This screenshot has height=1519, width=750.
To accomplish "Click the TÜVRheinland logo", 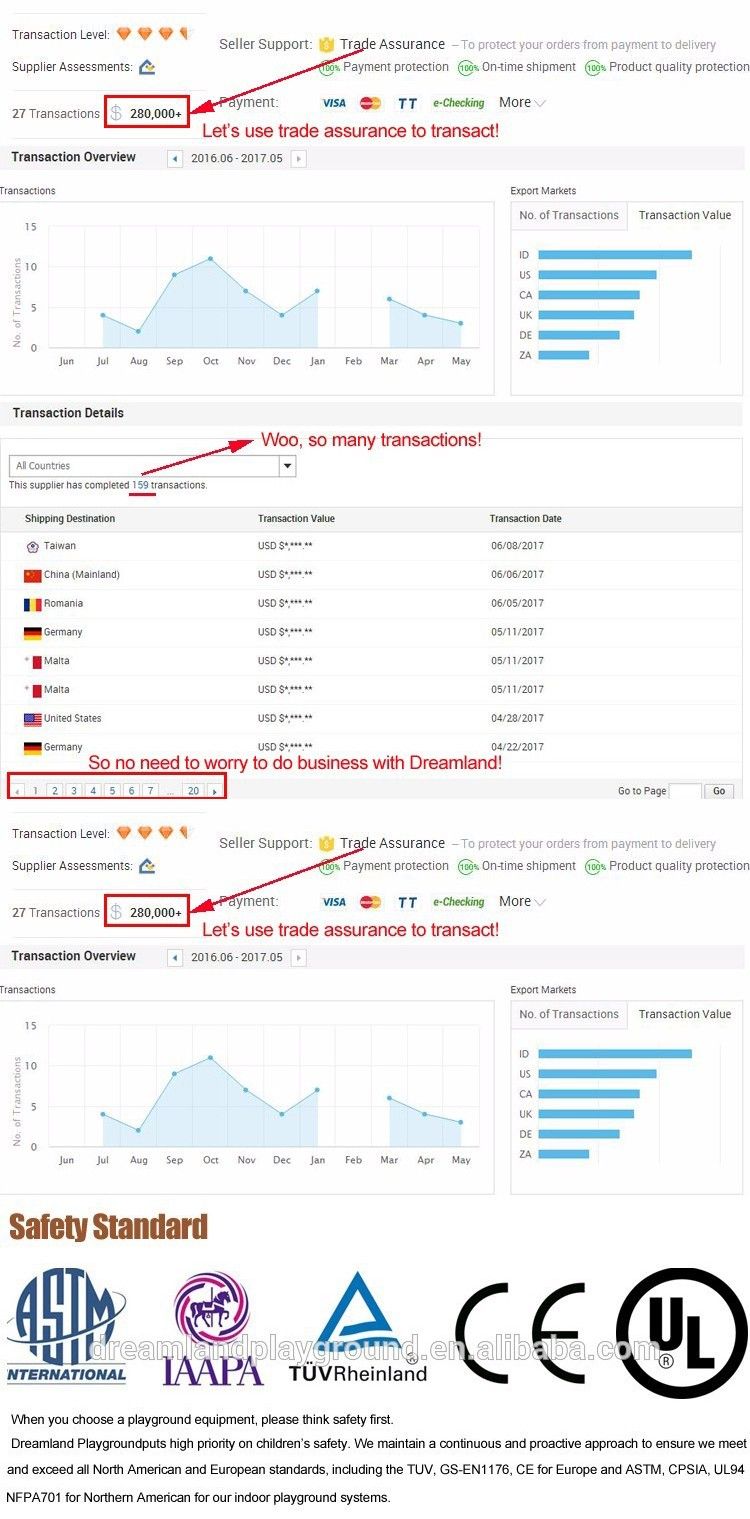I will point(358,1327).
